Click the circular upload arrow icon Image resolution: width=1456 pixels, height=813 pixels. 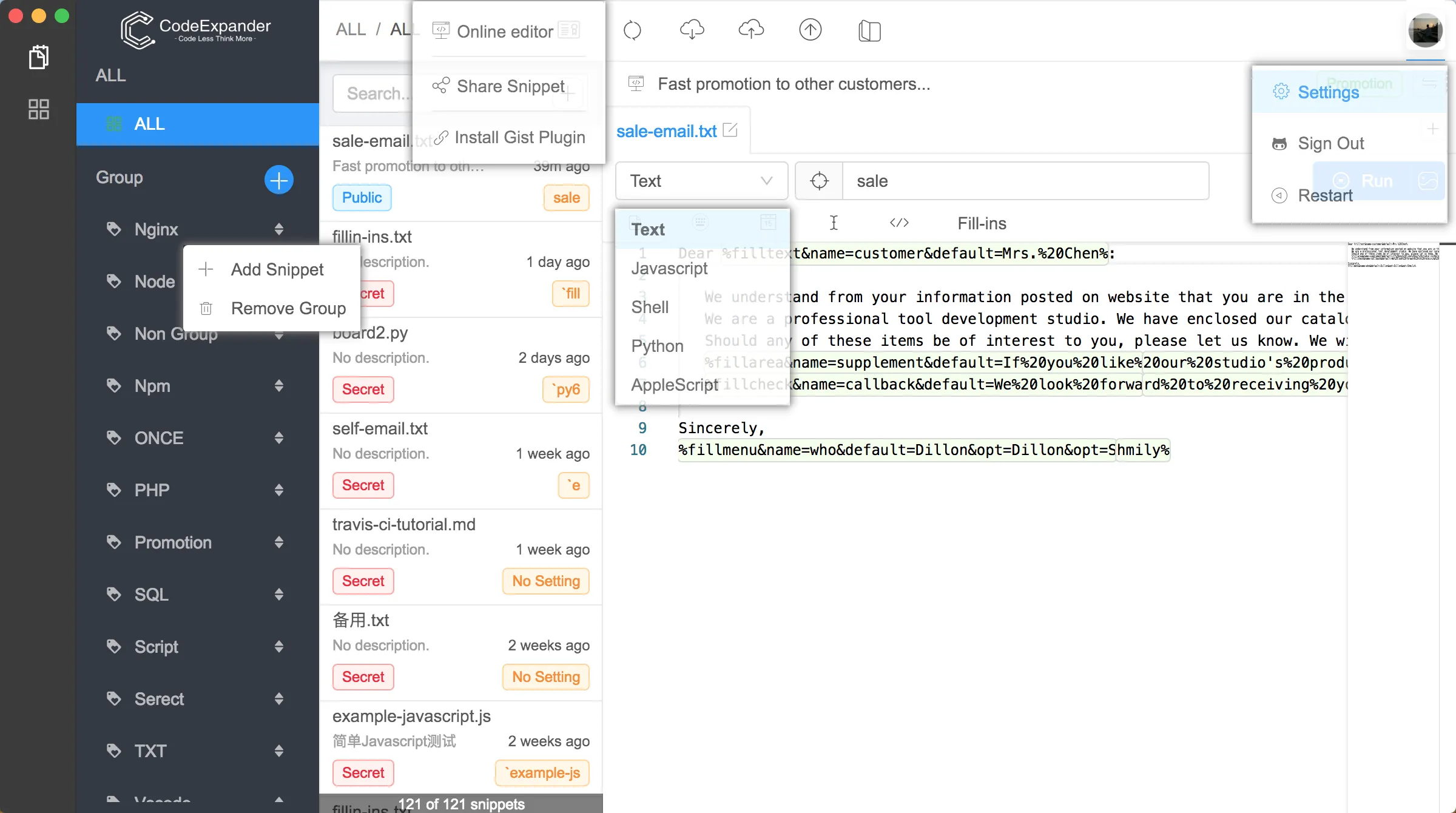pyautogui.click(x=810, y=30)
